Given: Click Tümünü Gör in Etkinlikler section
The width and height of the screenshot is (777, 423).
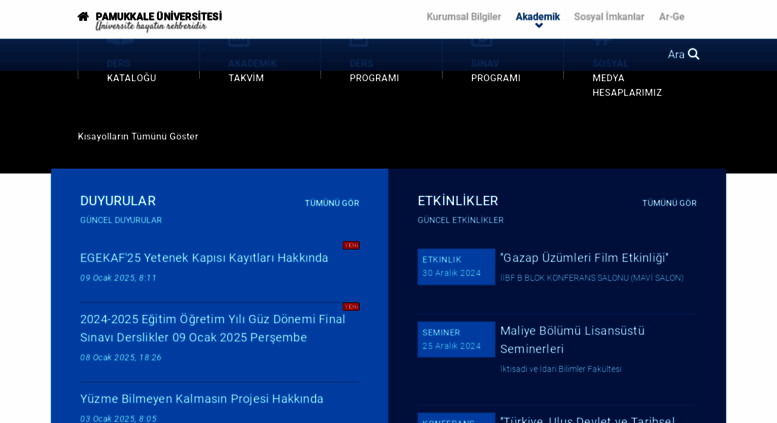Looking at the screenshot, I should point(669,203).
